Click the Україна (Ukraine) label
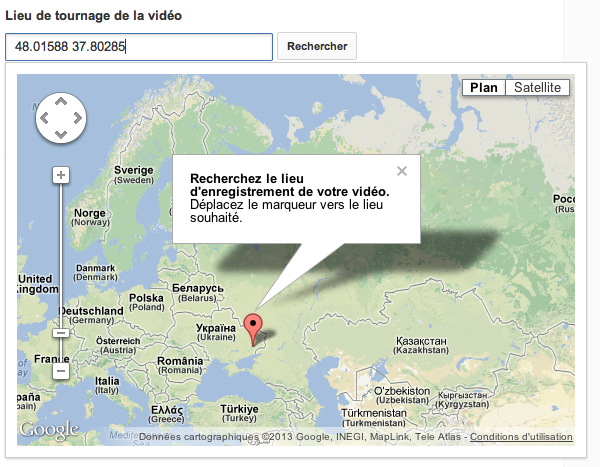Viewport: 600px width, 467px height. click(x=216, y=332)
